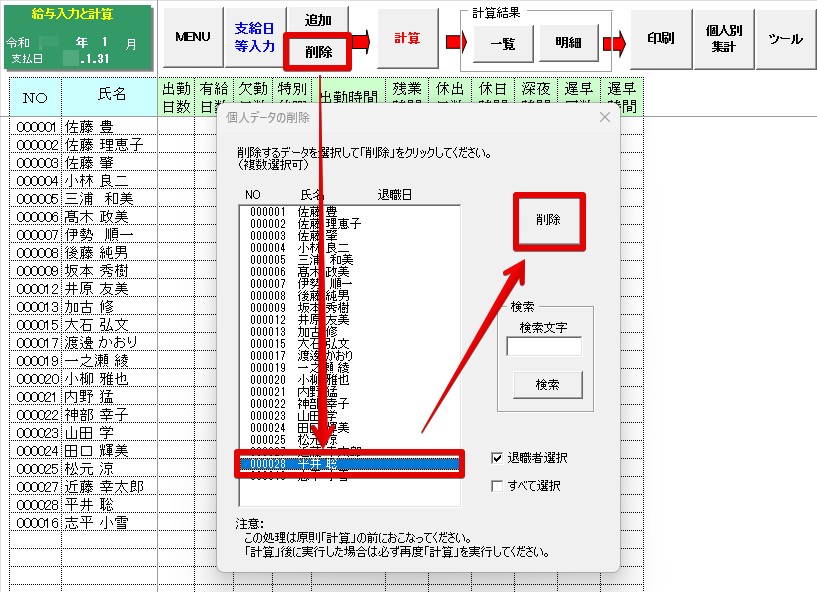
Task: Click the 追加 button
Action: 317,20
